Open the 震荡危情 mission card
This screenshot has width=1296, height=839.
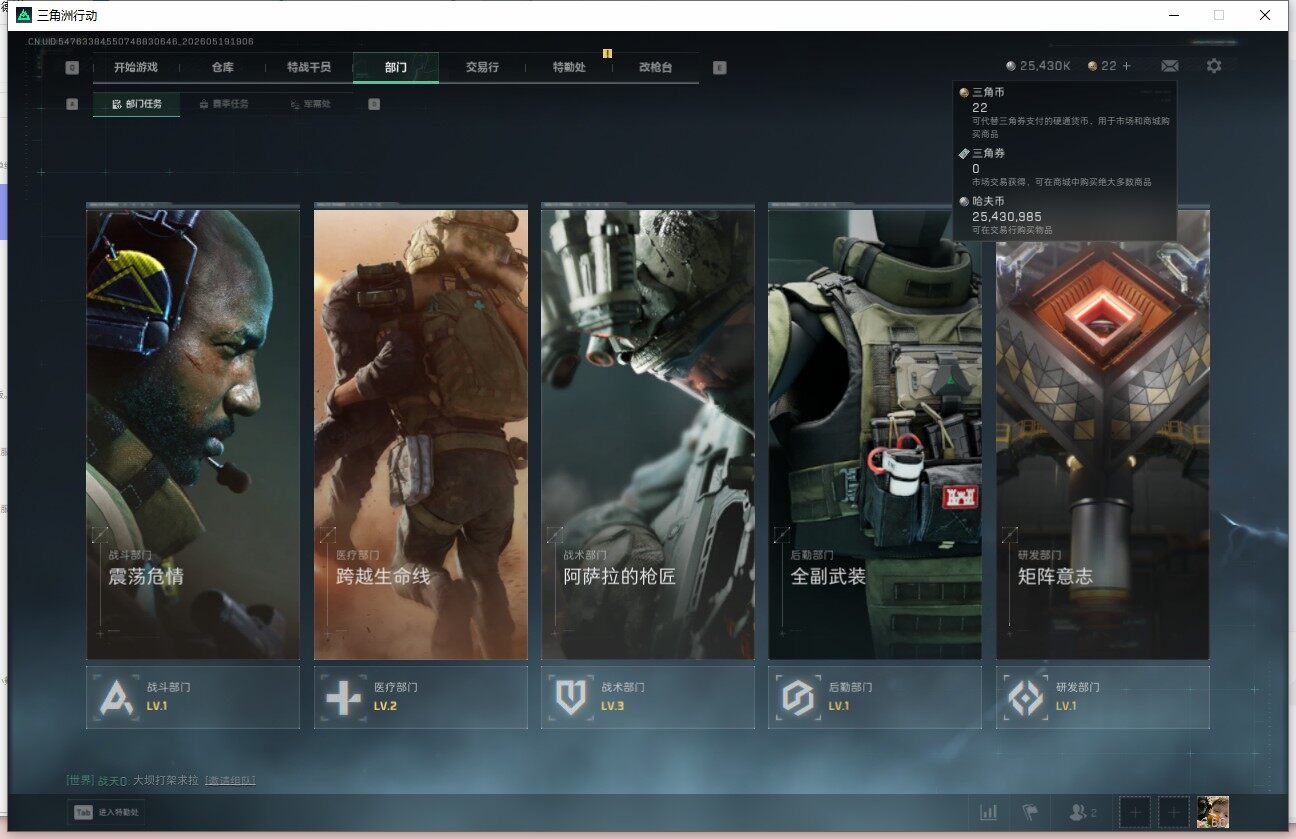click(193, 434)
